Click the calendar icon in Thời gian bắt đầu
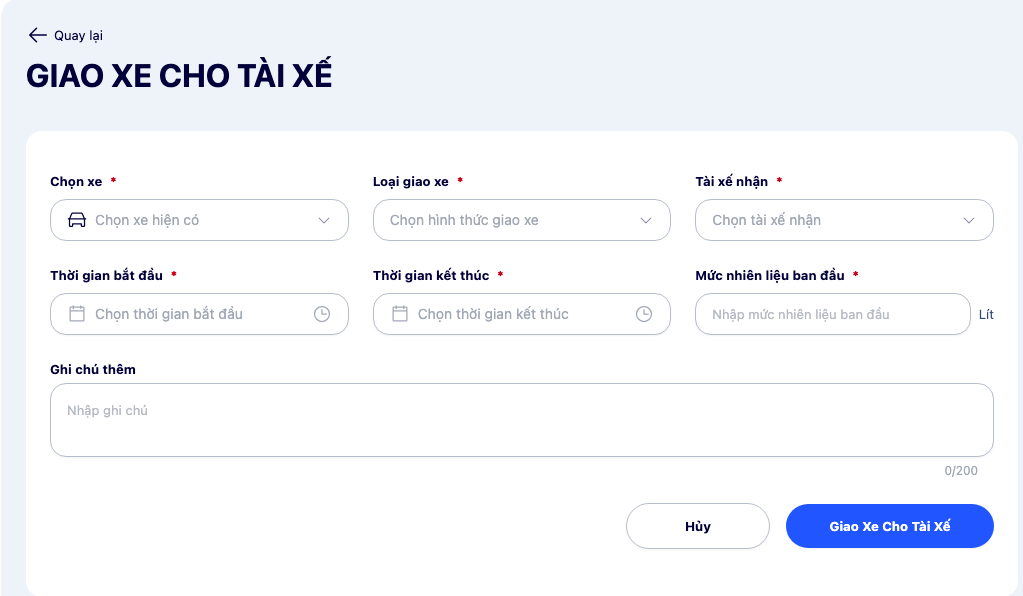 pyautogui.click(x=77, y=314)
